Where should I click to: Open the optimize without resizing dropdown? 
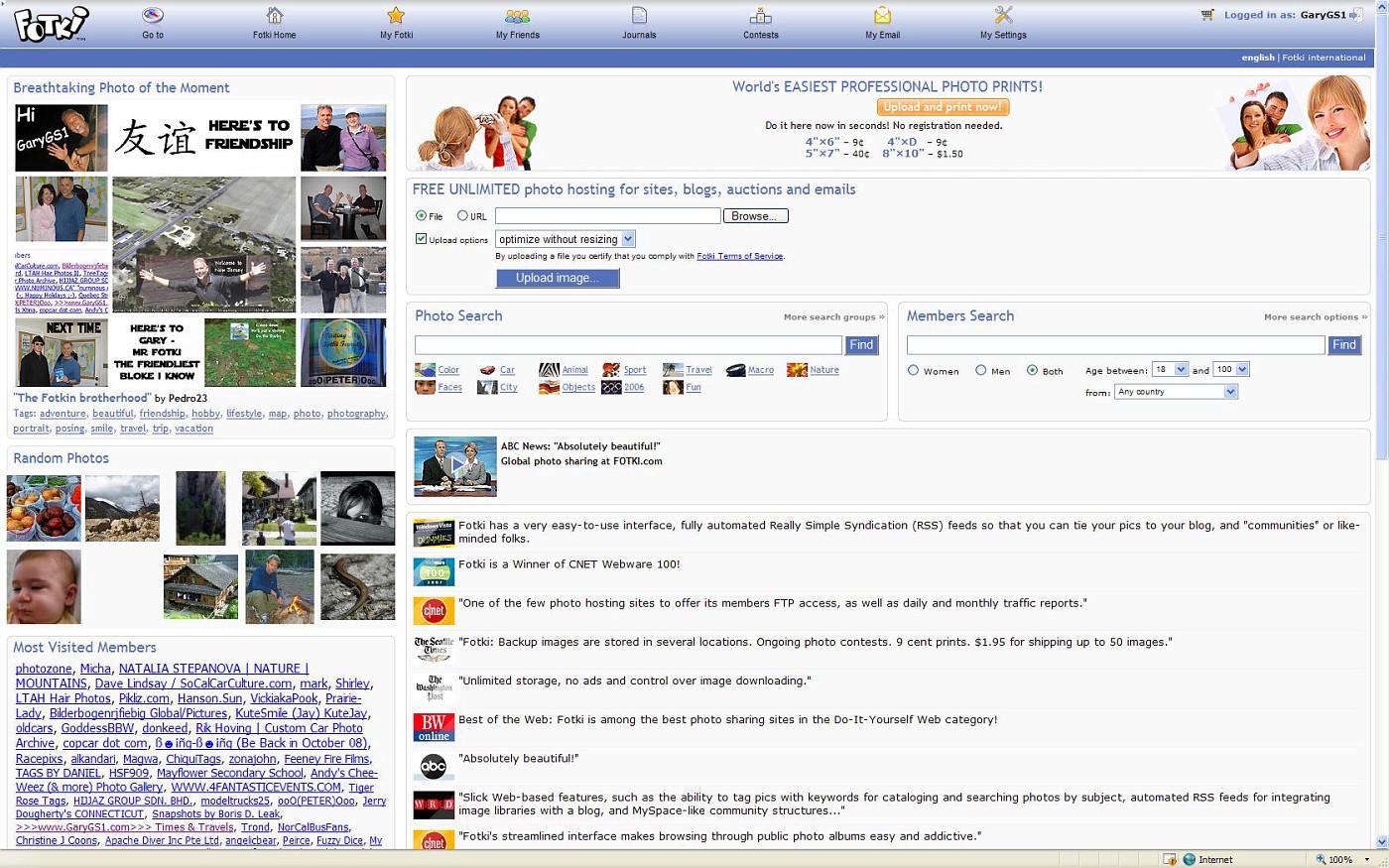click(566, 239)
